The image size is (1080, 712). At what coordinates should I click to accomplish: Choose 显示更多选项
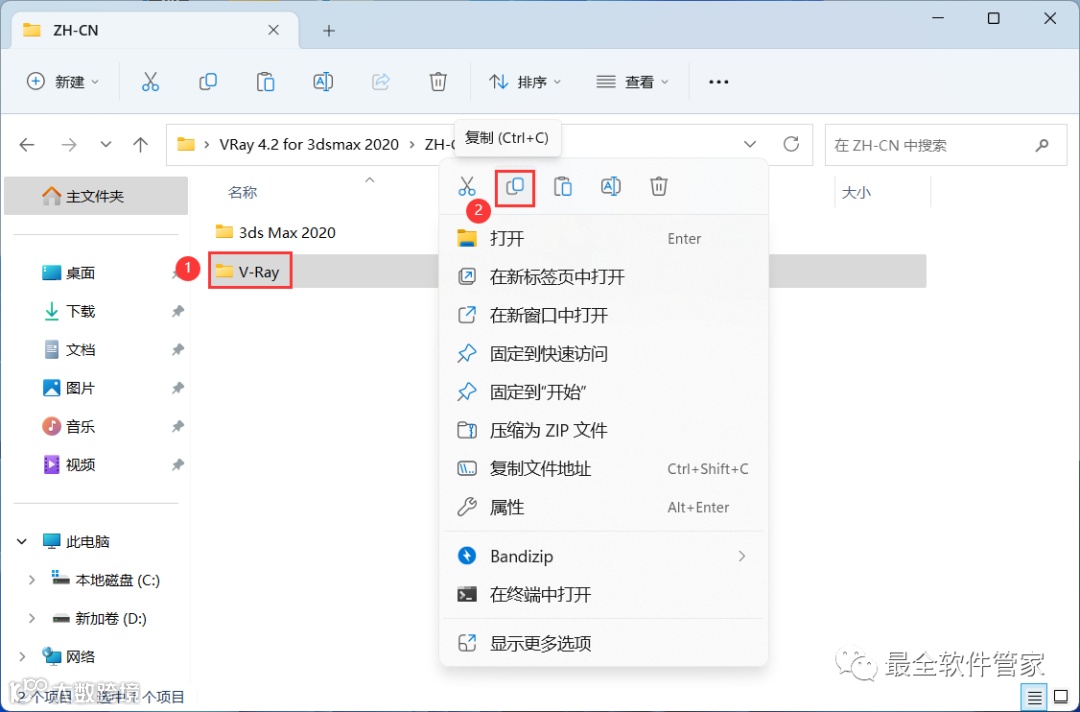click(x=603, y=644)
